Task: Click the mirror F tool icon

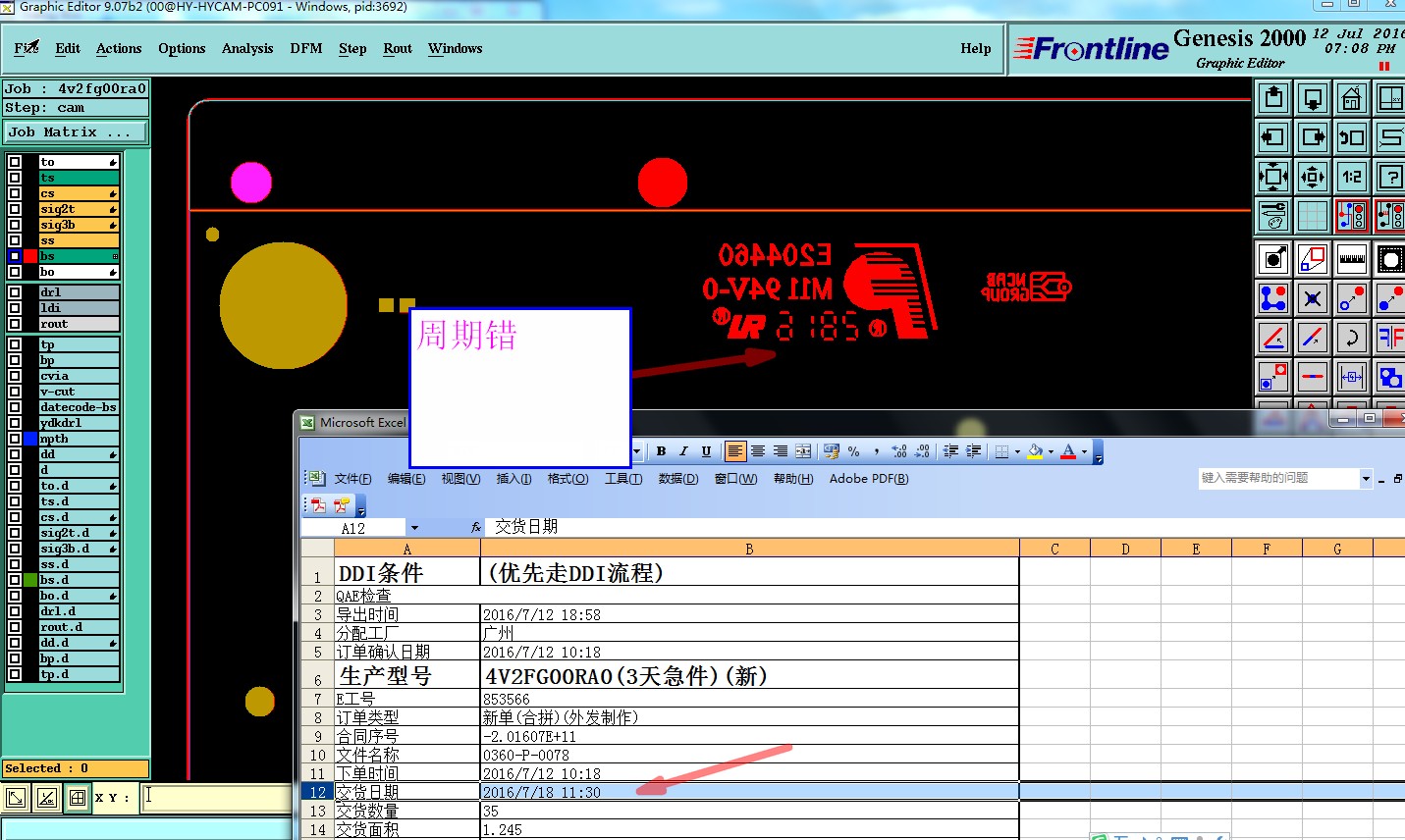Action: (1390, 338)
